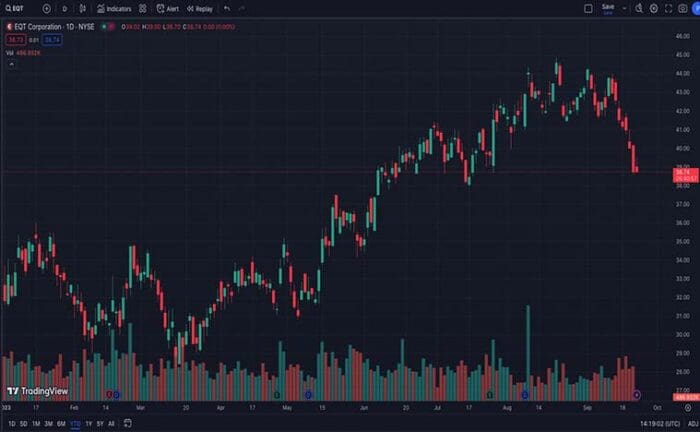This screenshot has height=432, width=700.
Task: Click the red event marker near Feb 14
Action: click(x=109, y=395)
